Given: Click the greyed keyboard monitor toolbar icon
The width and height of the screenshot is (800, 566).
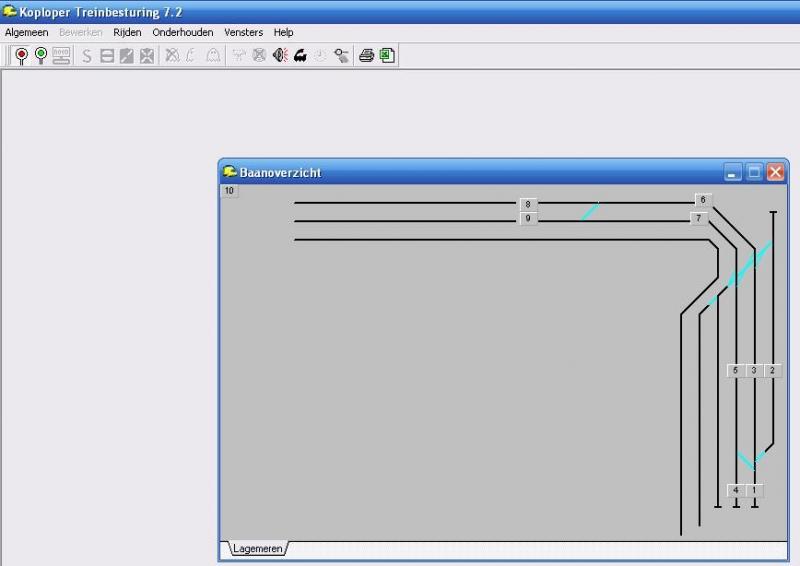Looking at the screenshot, I should tap(61, 55).
